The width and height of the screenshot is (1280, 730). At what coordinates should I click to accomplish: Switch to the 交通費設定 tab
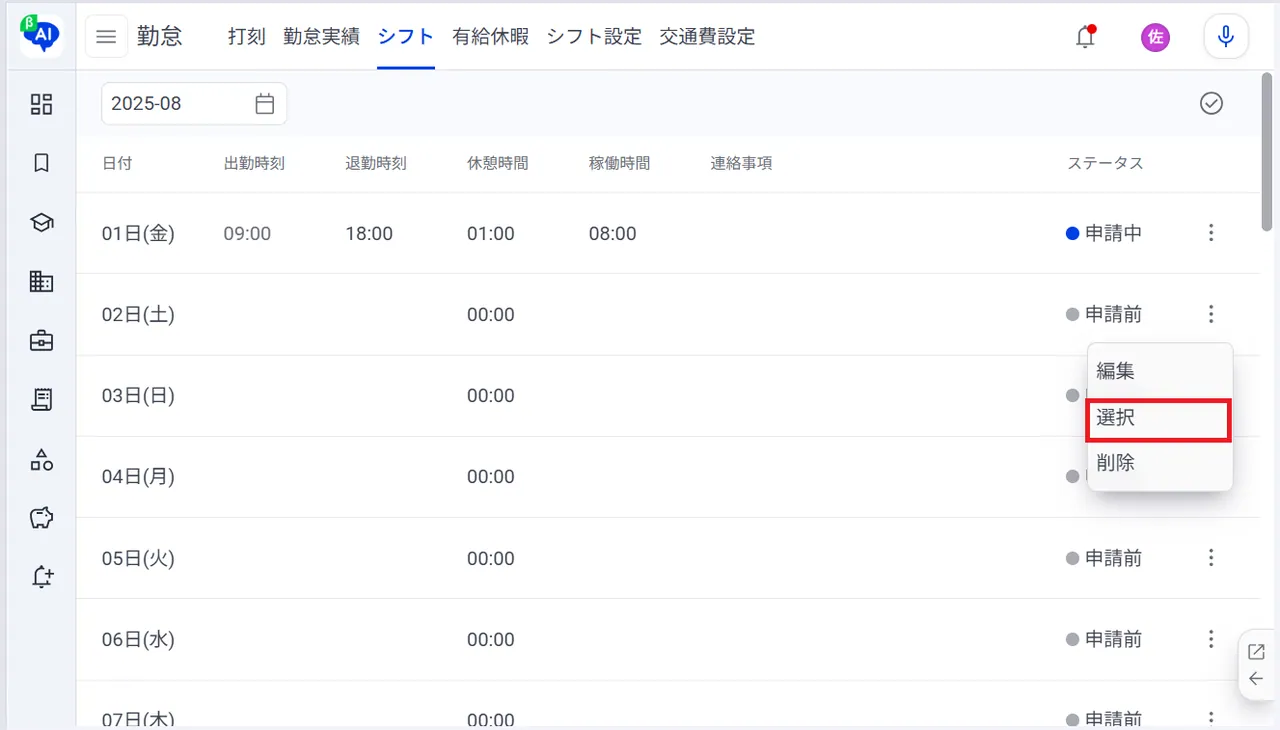click(x=707, y=37)
